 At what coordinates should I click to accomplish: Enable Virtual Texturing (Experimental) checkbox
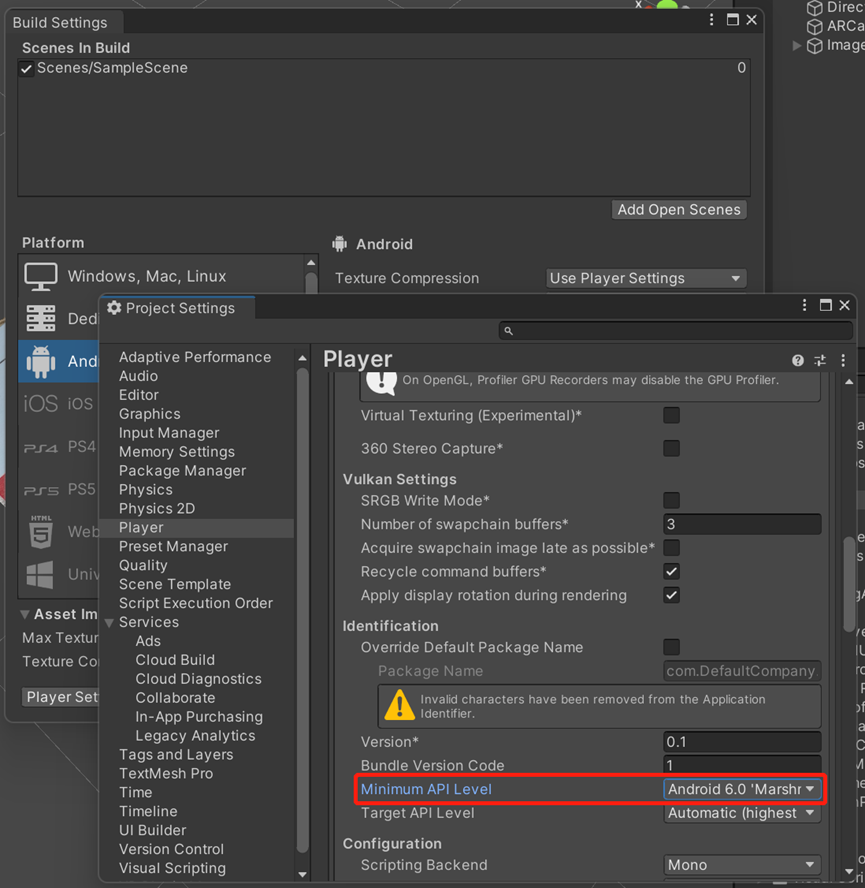pyautogui.click(x=671, y=415)
